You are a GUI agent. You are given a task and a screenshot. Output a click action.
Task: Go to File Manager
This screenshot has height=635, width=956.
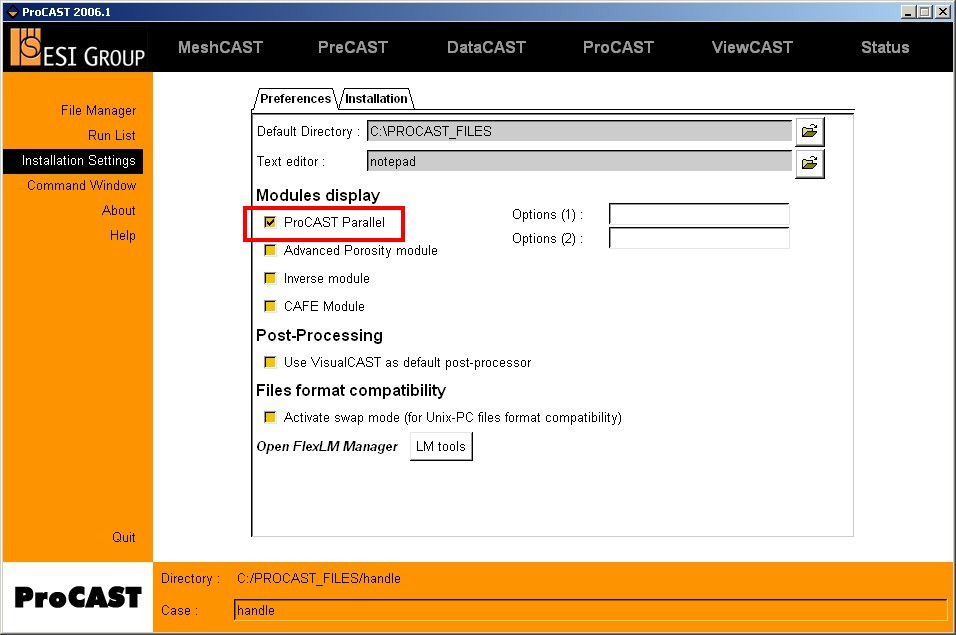pos(98,111)
